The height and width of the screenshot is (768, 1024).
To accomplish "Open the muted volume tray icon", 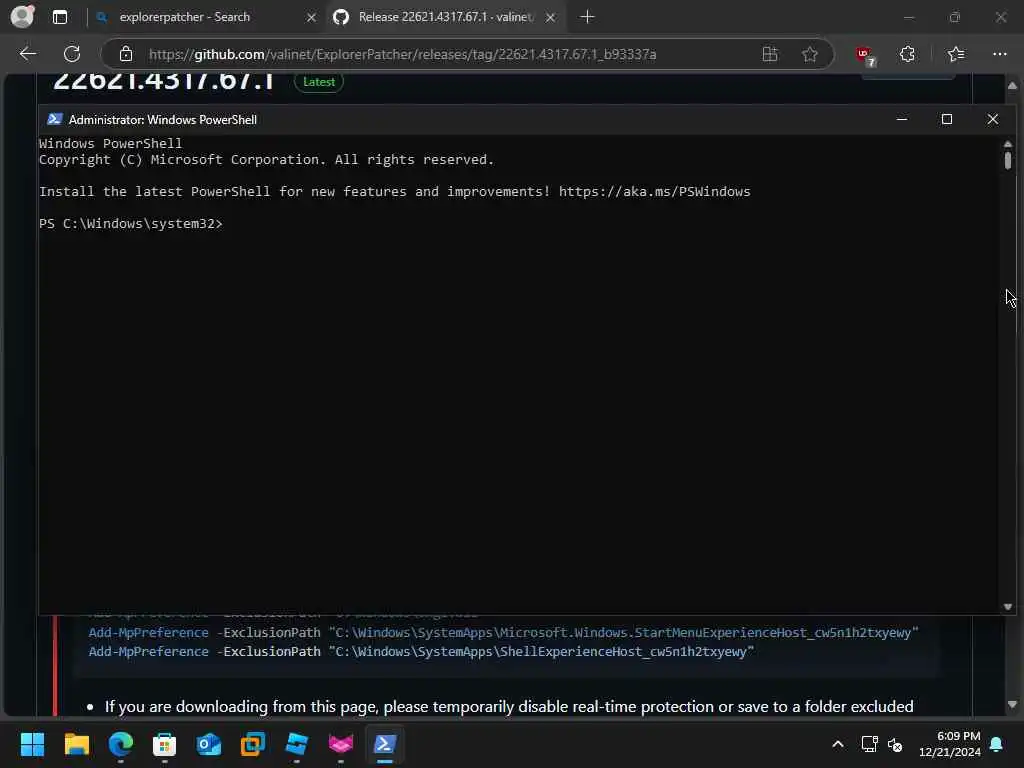I will 895,744.
